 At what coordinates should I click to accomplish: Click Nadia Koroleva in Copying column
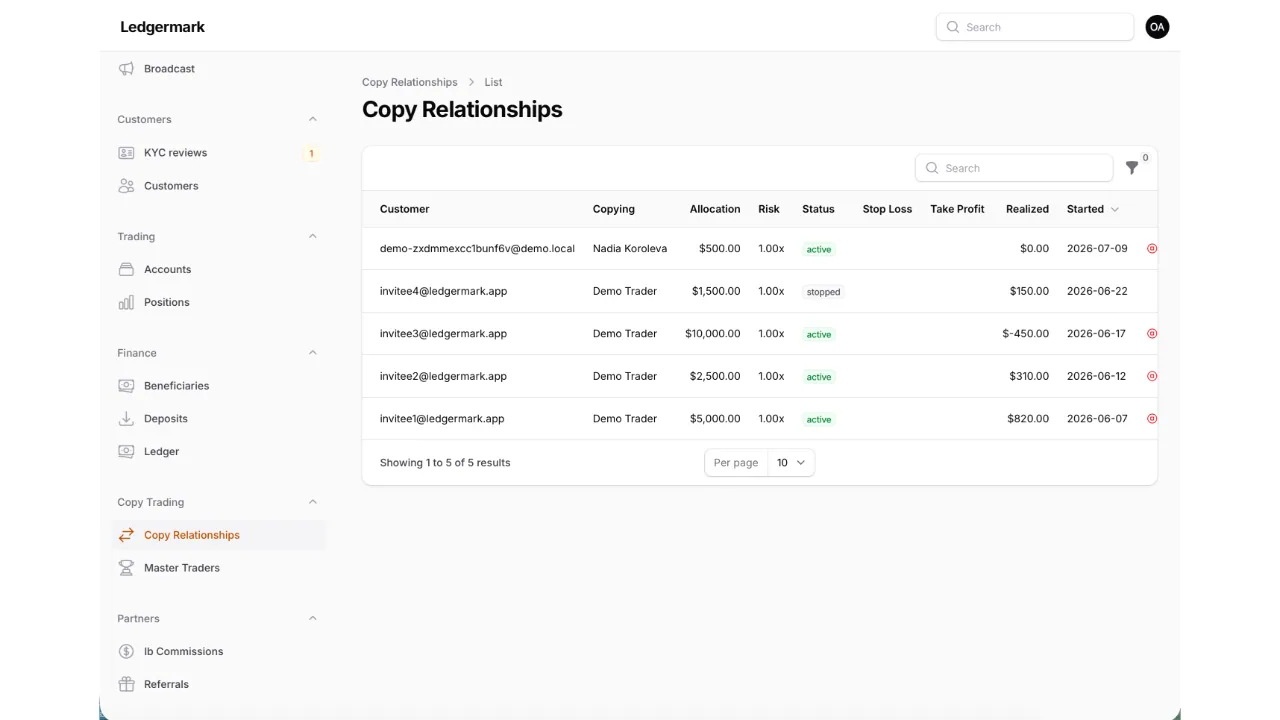pyautogui.click(x=630, y=248)
